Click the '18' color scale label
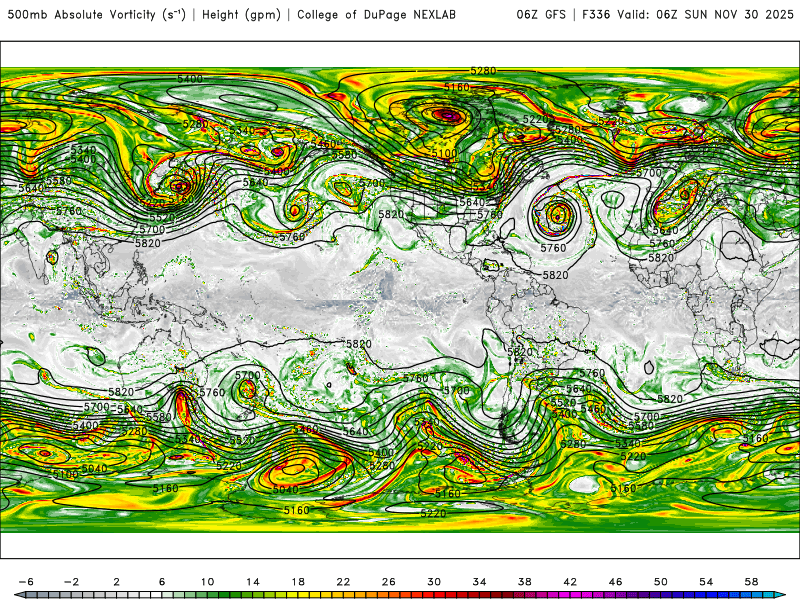The width and height of the screenshot is (800, 600). (x=298, y=582)
